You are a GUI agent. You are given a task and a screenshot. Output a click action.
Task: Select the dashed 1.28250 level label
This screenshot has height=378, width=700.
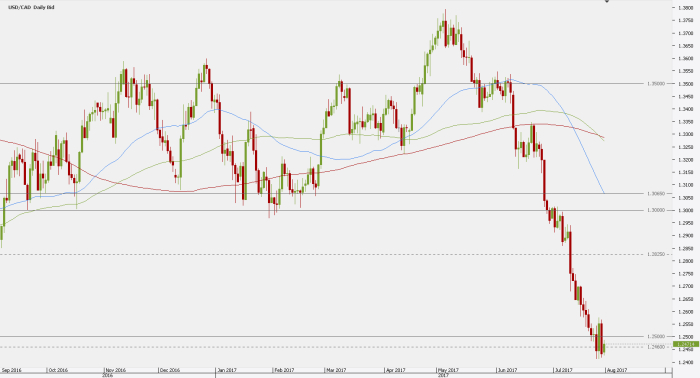(656, 254)
